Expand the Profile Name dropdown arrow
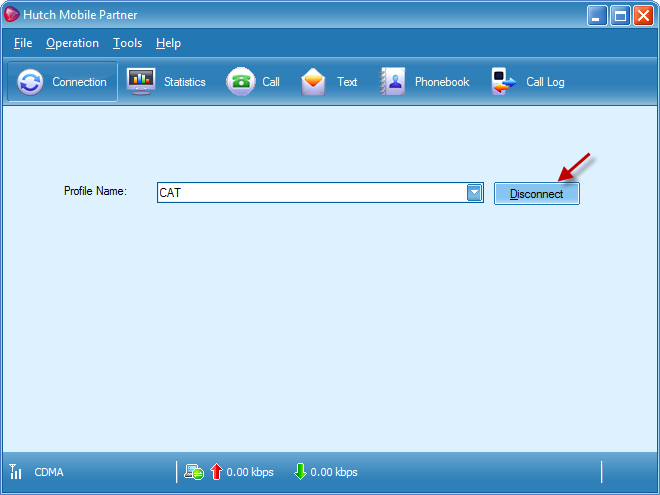The image size is (660, 495). point(474,193)
